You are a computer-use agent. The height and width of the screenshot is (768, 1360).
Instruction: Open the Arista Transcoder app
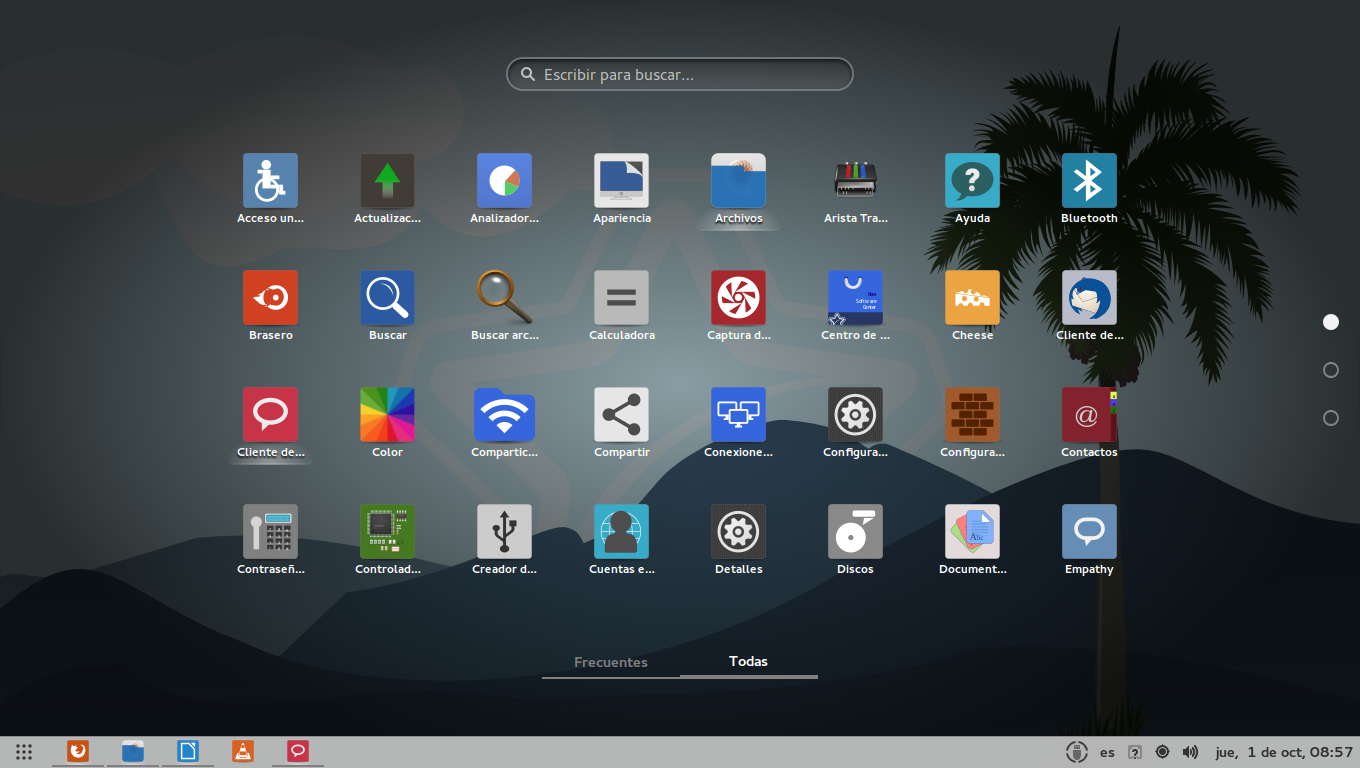coord(855,181)
